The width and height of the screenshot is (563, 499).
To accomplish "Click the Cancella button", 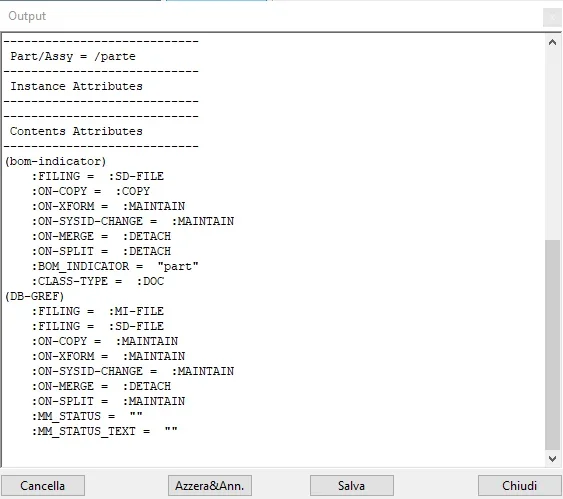I will (43, 485).
